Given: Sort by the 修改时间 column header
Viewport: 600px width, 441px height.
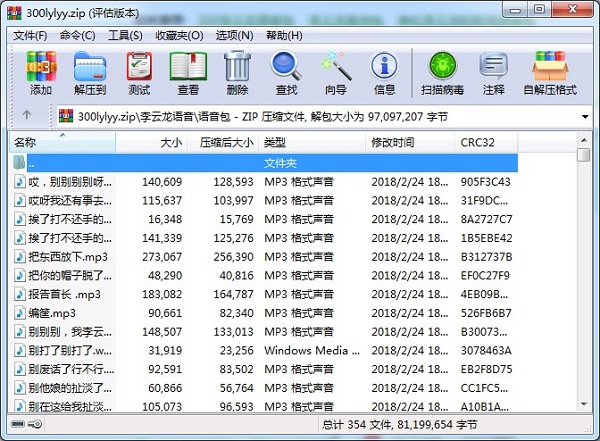Looking at the screenshot, I should pos(410,142).
